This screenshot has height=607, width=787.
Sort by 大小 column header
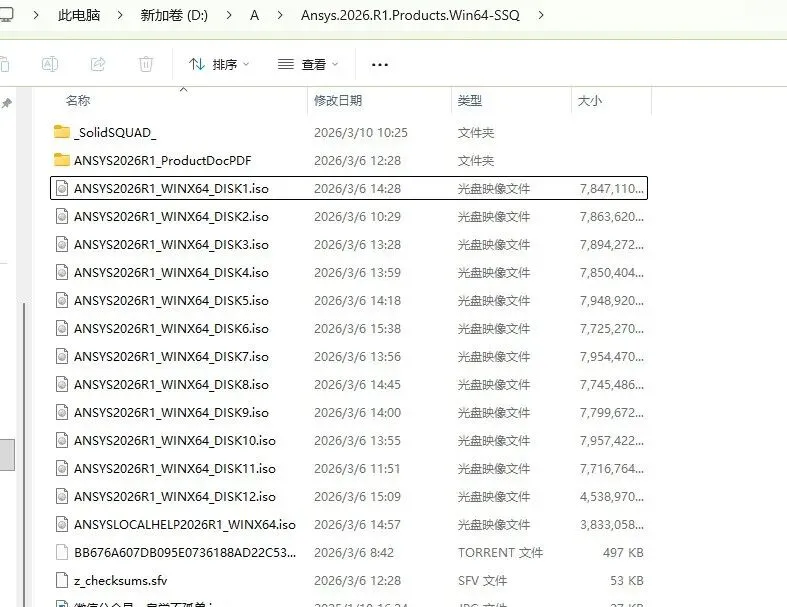[x=589, y=100]
